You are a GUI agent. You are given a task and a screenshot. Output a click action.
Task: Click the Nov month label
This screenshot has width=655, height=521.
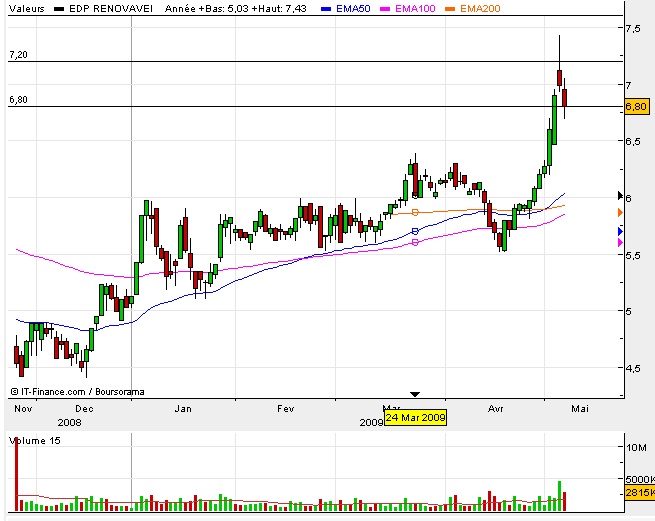pos(23,409)
